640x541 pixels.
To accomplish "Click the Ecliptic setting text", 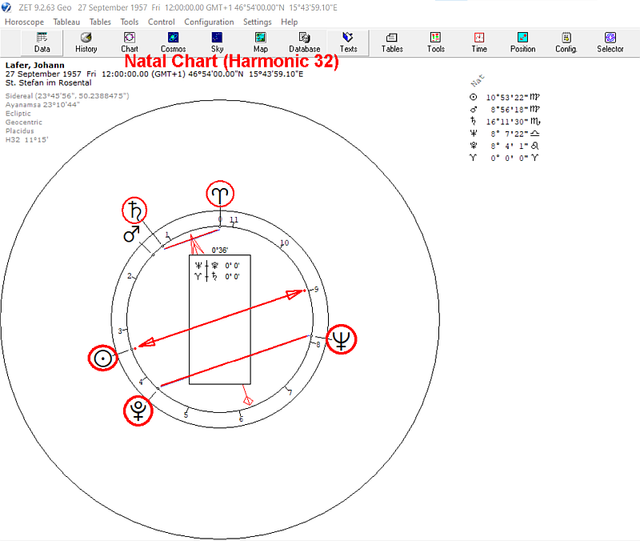I will [18, 114].
